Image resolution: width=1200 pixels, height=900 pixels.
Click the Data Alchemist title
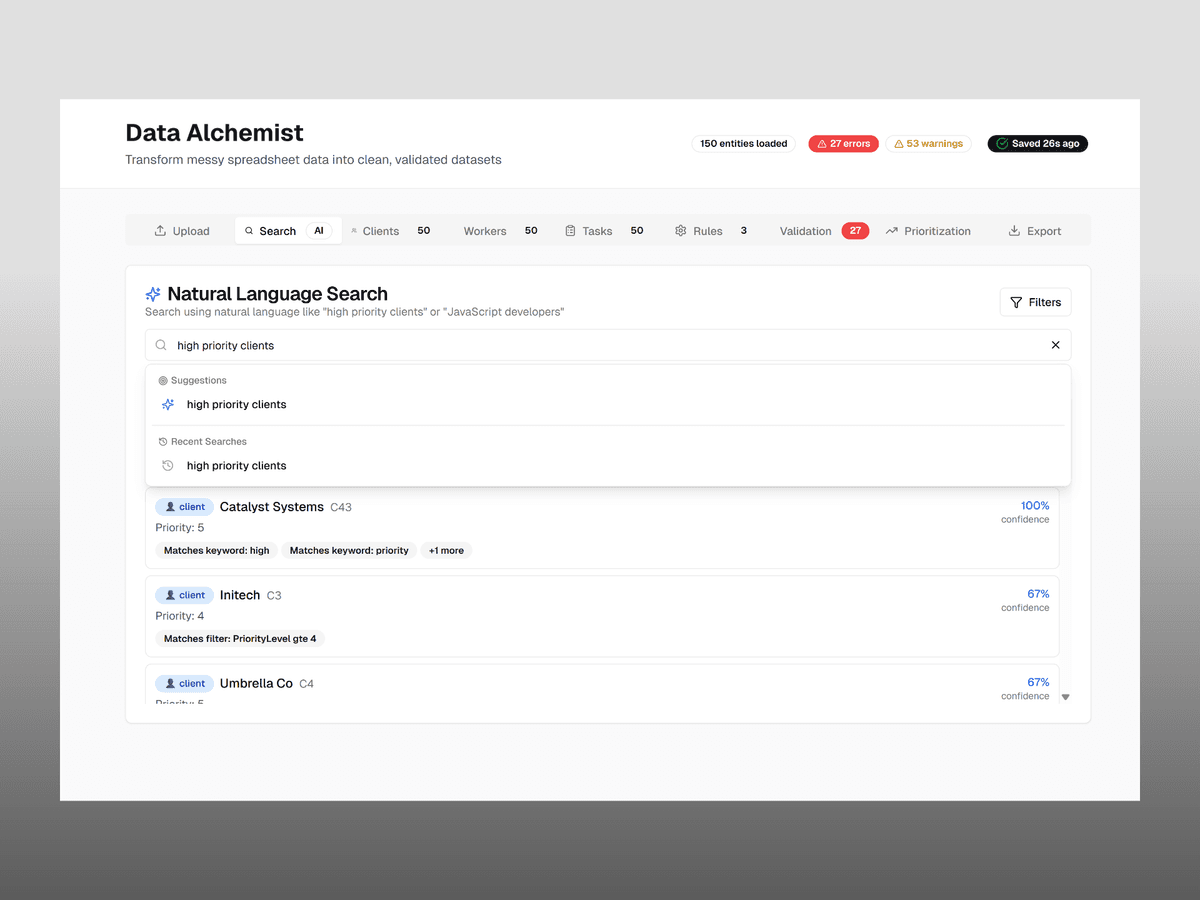(x=214, y=133)
